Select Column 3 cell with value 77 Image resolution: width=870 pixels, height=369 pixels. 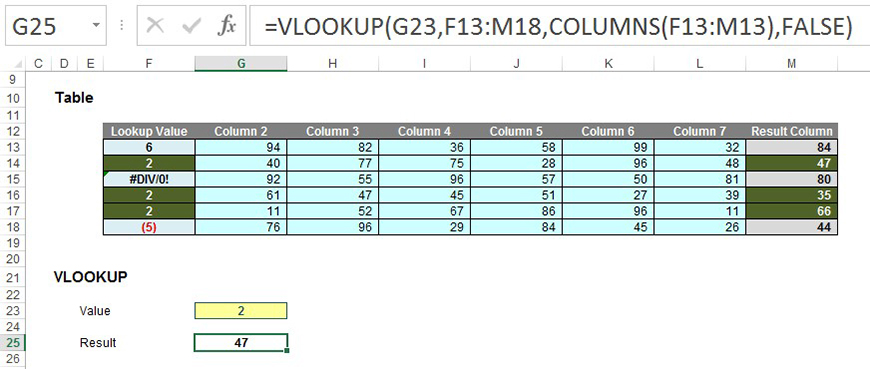coord(332,163)
